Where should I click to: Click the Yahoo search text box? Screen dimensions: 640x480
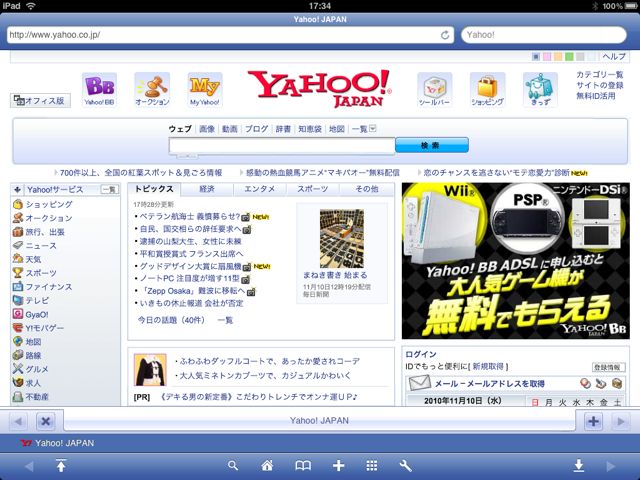282,146
